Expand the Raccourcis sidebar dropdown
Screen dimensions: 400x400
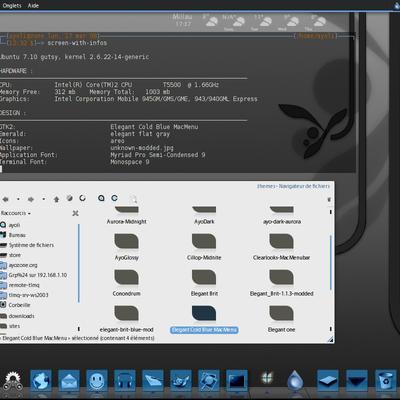pos(16,213)
